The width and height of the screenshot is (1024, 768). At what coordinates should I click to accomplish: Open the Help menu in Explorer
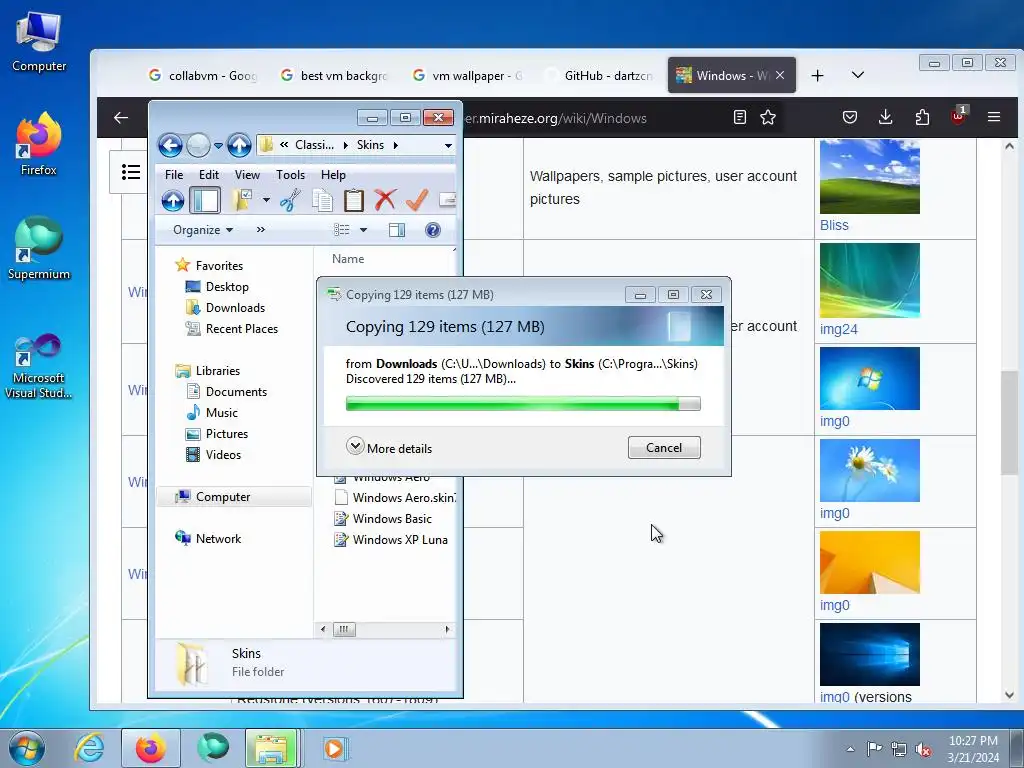[333, 174]
